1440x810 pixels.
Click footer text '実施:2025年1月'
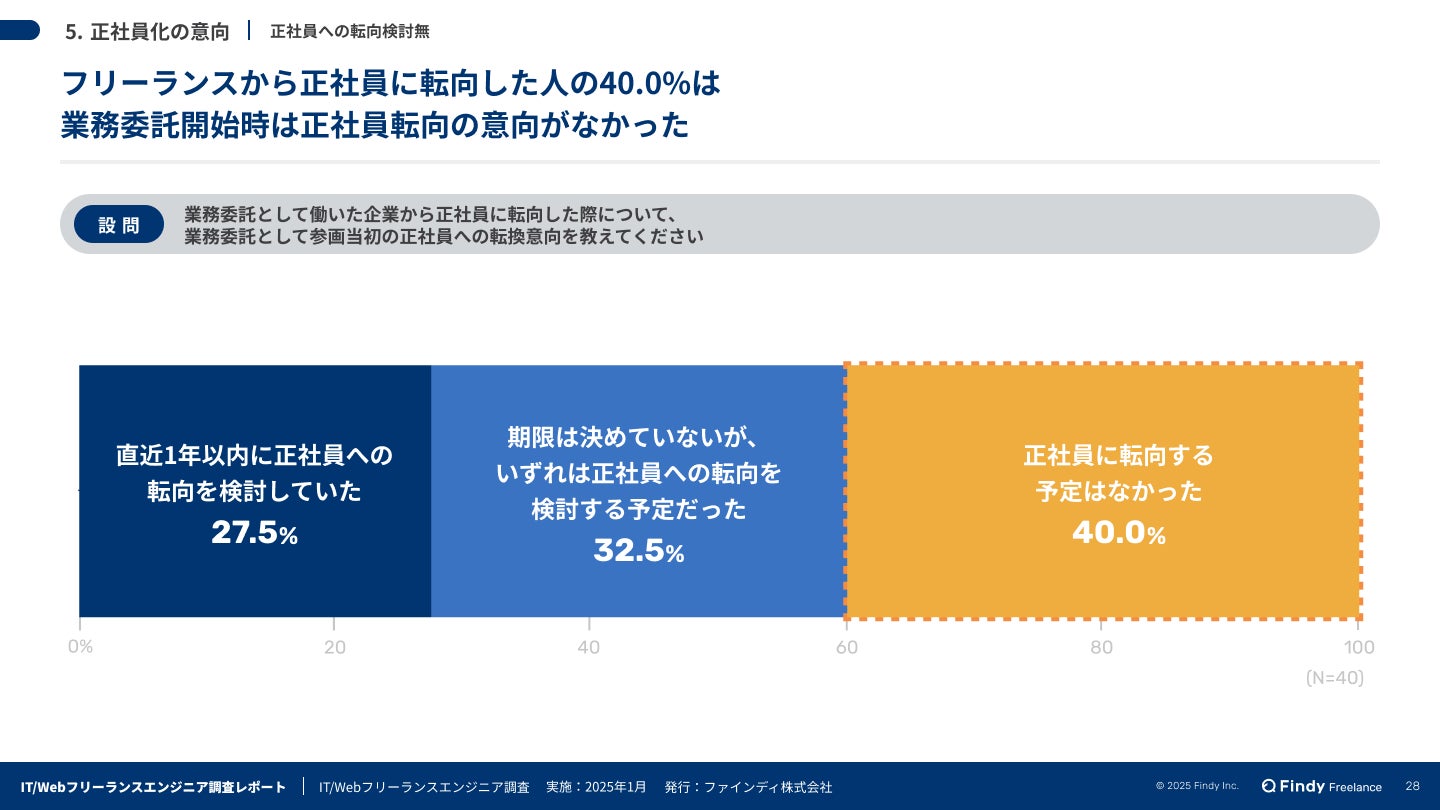tap(596, 787)
